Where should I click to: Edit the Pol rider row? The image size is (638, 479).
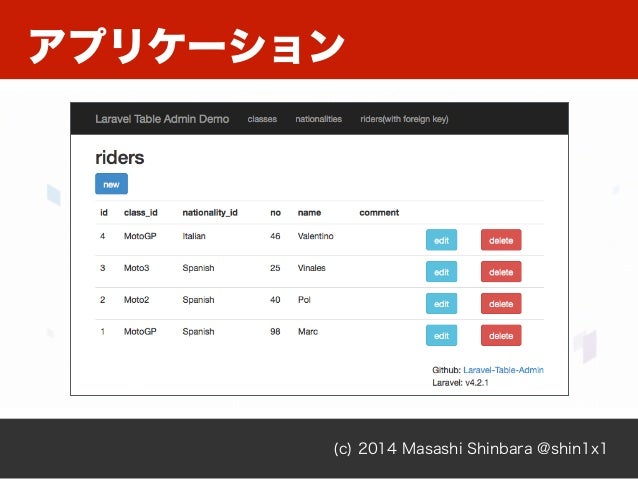(x=441, y=304)
